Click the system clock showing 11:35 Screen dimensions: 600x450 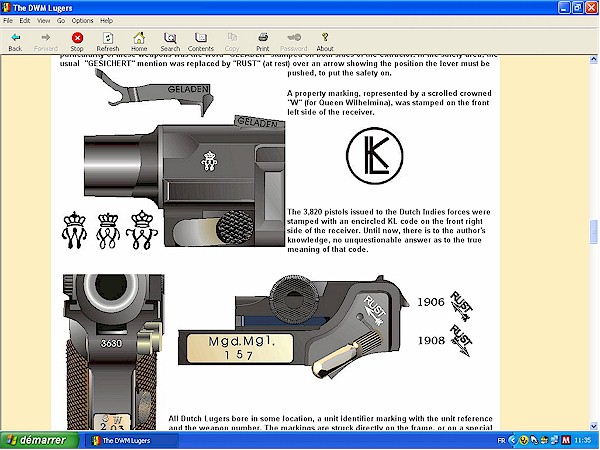tap(583, 441)
